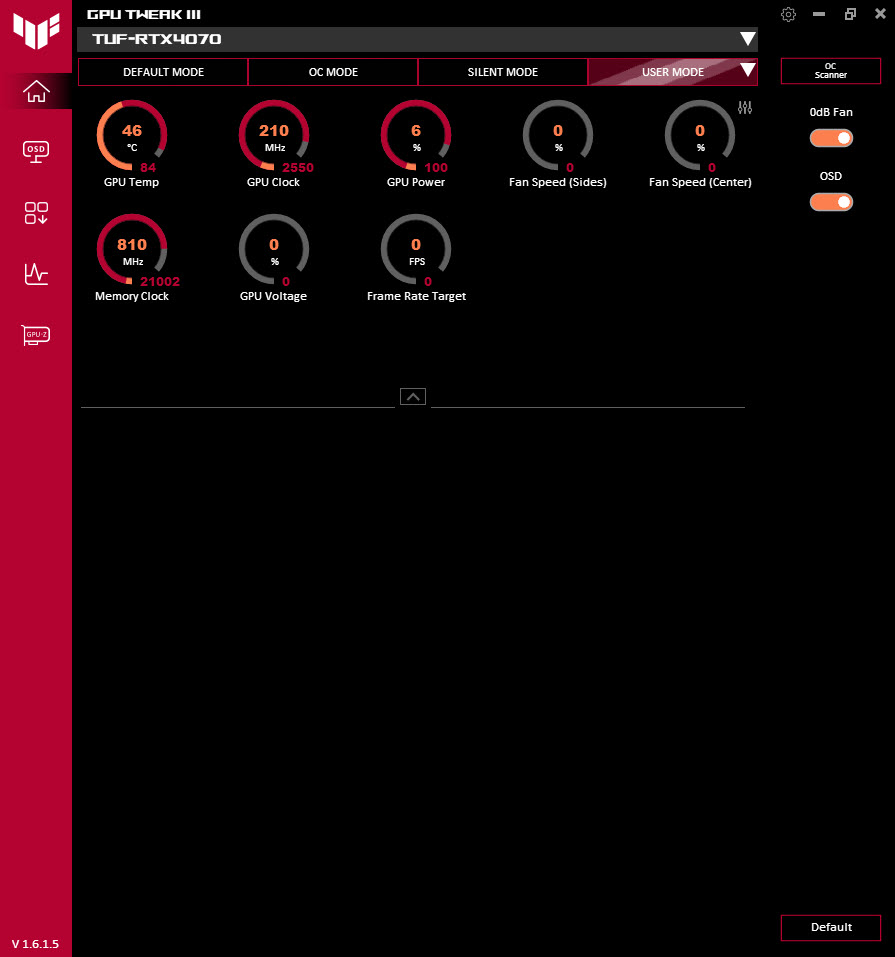The width and height of the screenshot is (895, 957).
Task: Restore down the GPU Tweak window
Action: coord(850,13)
